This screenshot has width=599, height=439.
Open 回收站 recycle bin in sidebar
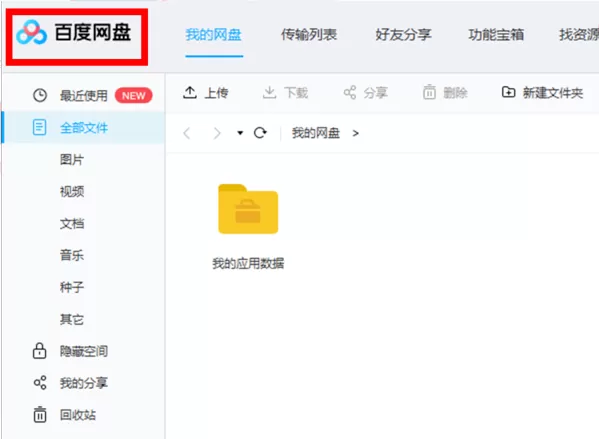click(x=78, y=415)
